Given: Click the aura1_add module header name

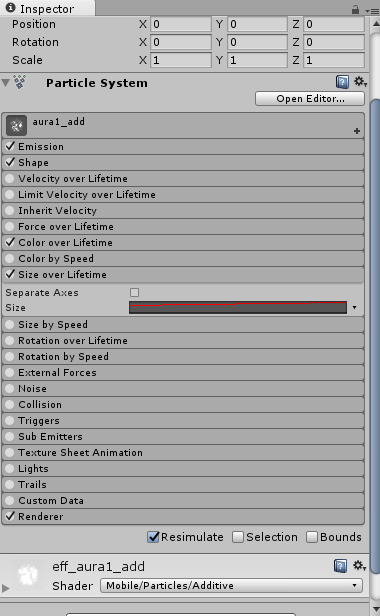Looking at the screenshot, I should 59,122.
